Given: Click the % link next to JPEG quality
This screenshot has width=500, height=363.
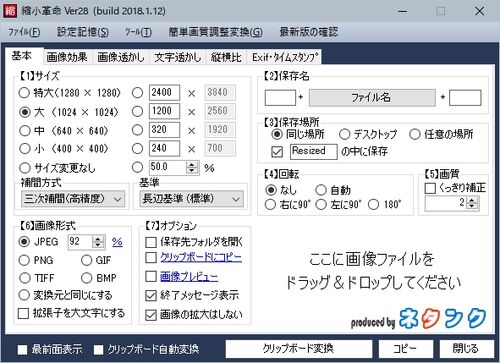Looking at the screenshot, I should pyautogui.click(x=117, y=242).
